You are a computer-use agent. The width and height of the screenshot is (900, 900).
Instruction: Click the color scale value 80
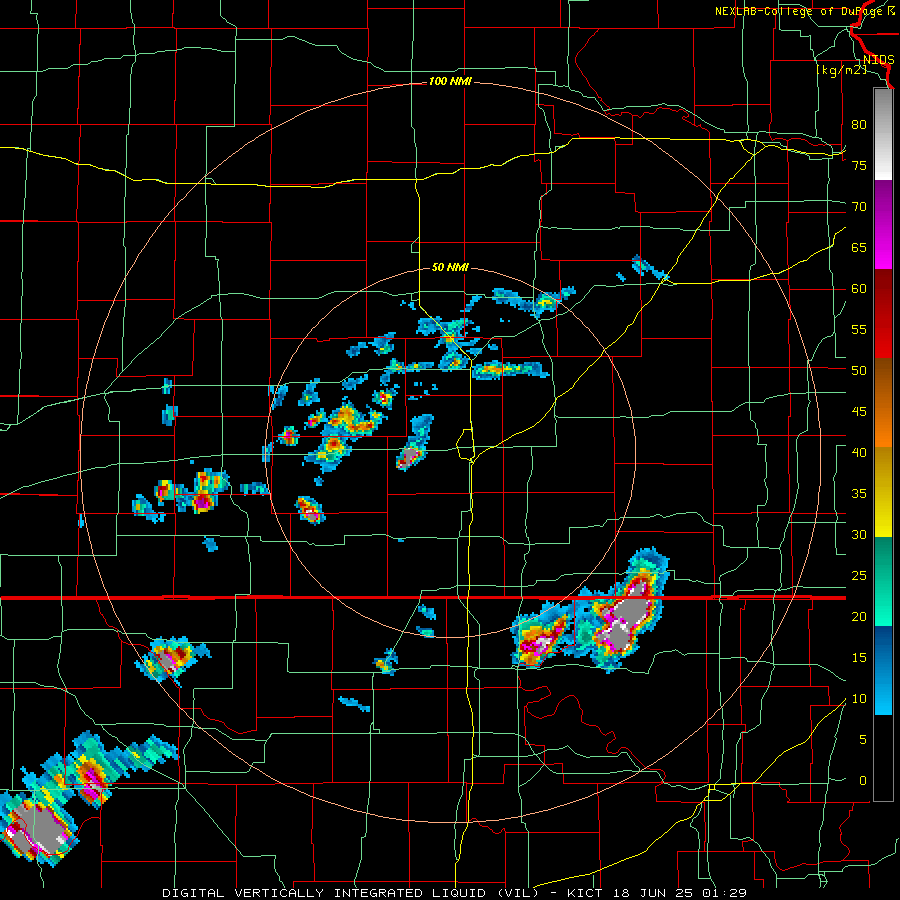point(859,125)
